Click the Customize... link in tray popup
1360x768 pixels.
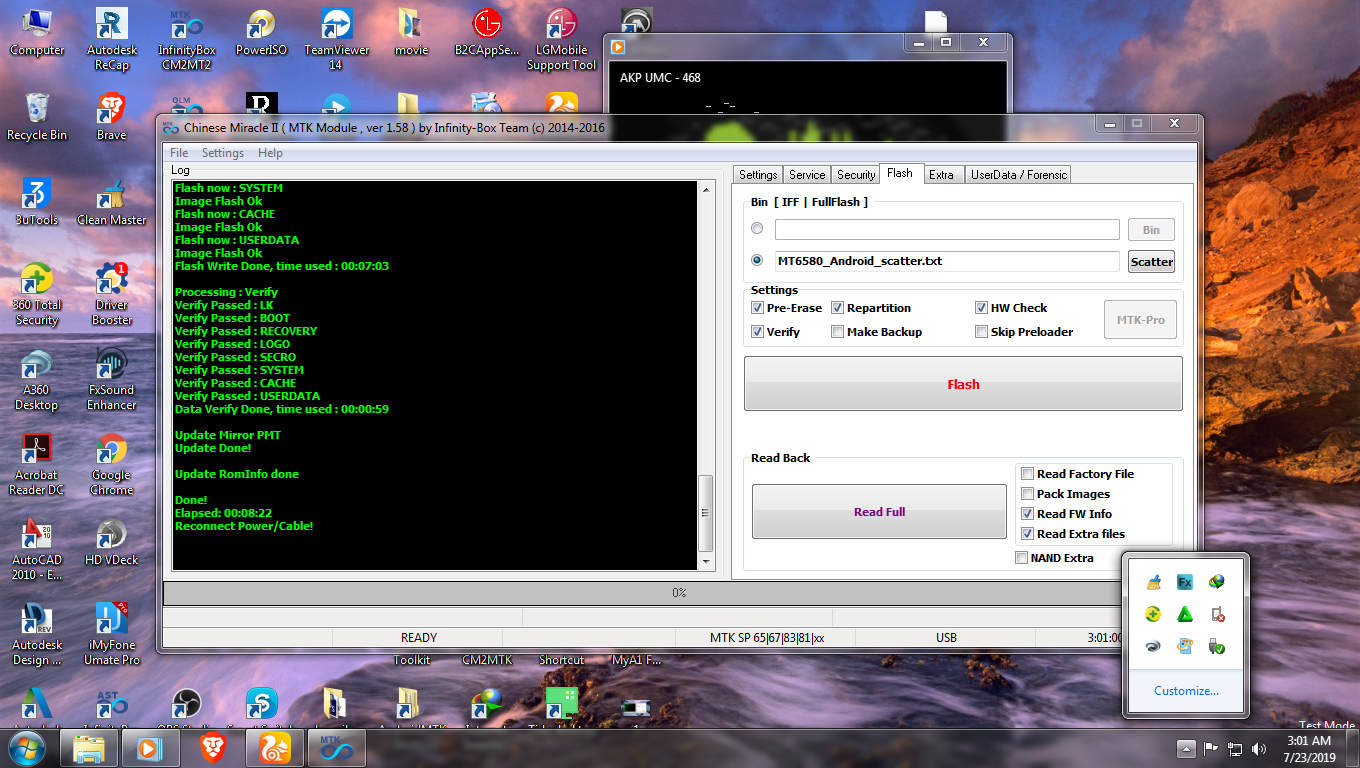[1186, 691]
